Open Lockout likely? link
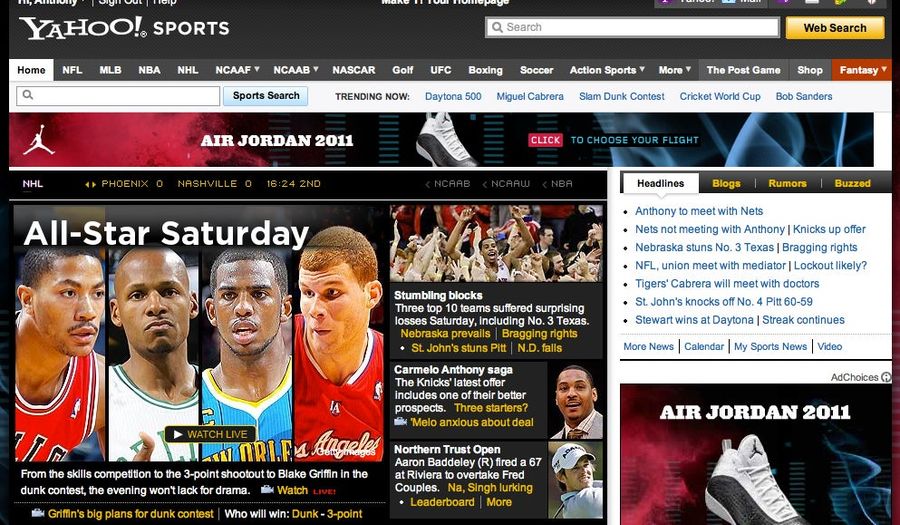Image resolution: width=900 pixels, height=525 pixels. (831, 266)
